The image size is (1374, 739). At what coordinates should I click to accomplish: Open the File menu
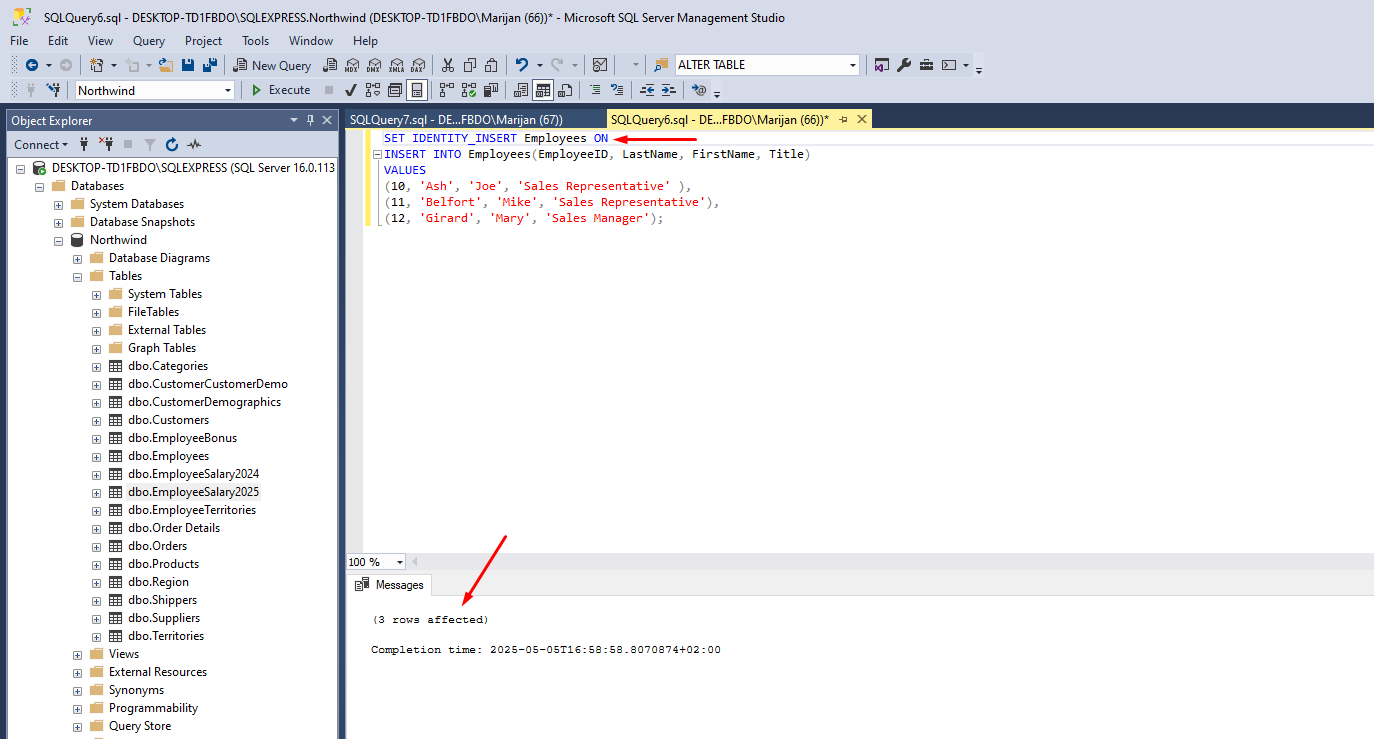[19, 41]
